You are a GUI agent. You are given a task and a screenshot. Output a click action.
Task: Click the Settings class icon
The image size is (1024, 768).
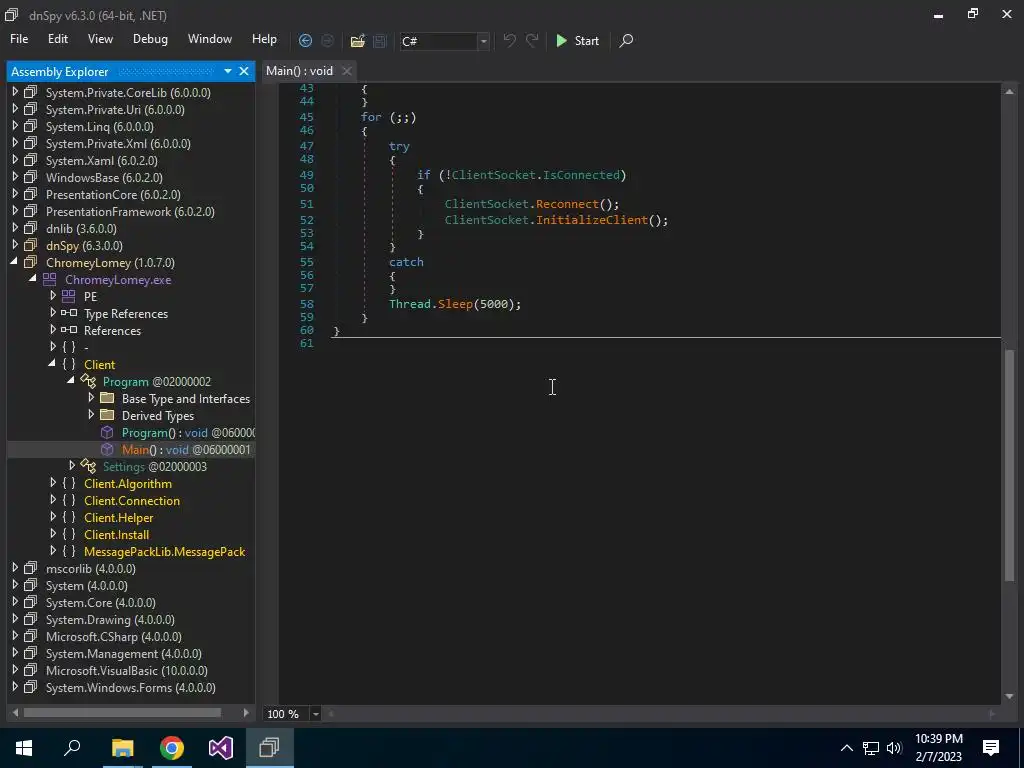88,466
